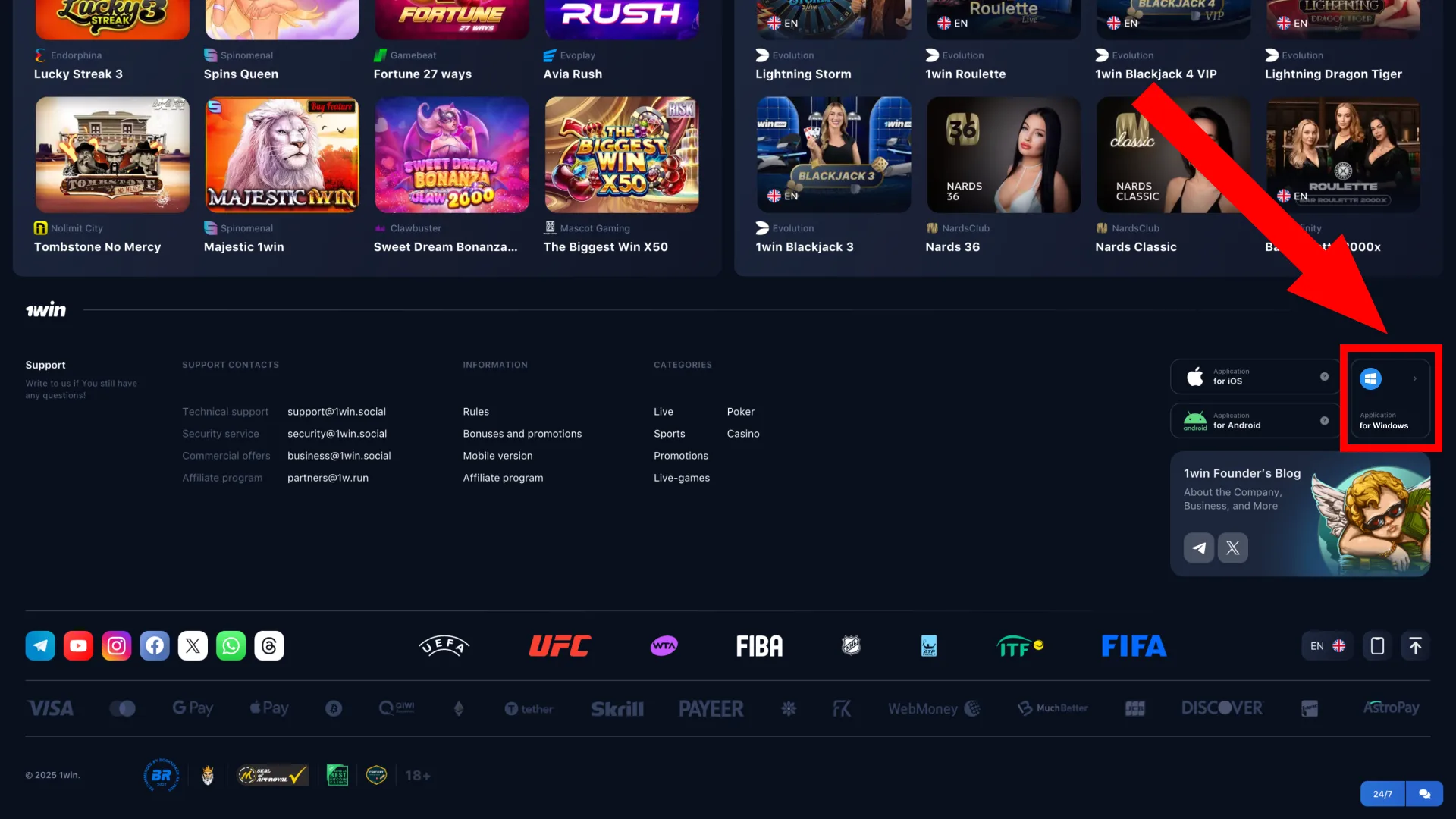Open the Mobile version link

click(497, 456)
